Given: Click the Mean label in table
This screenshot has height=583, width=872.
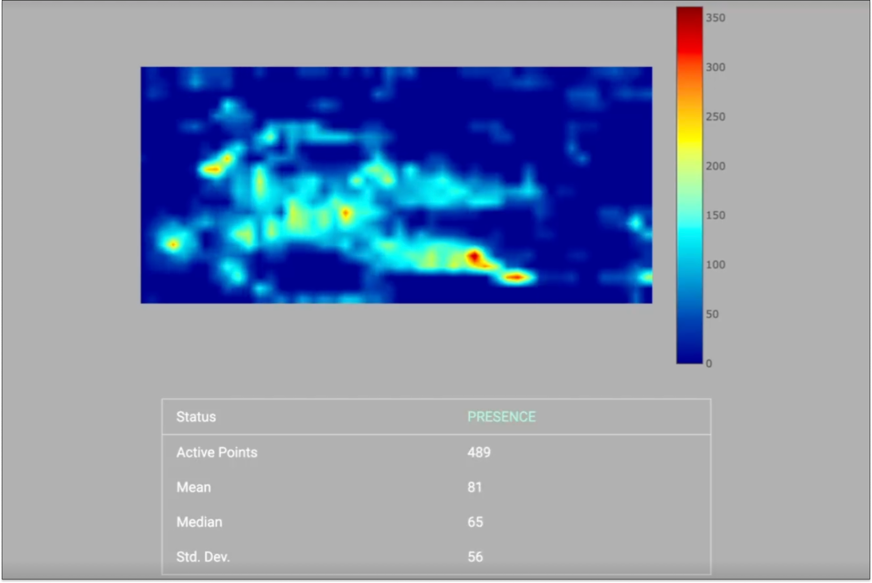Looking at the screenshot, I should [x=194, y=487].
